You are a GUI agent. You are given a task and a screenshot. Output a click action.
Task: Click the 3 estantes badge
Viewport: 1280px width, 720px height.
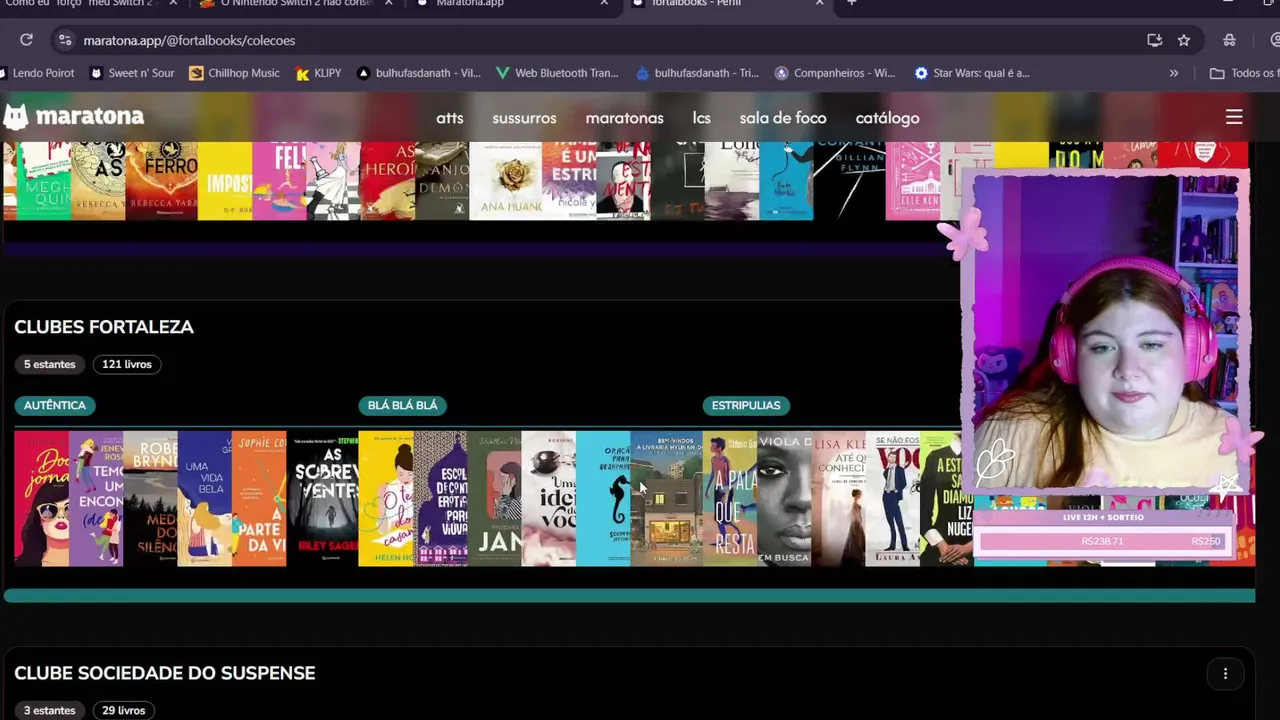pos(50,710)
